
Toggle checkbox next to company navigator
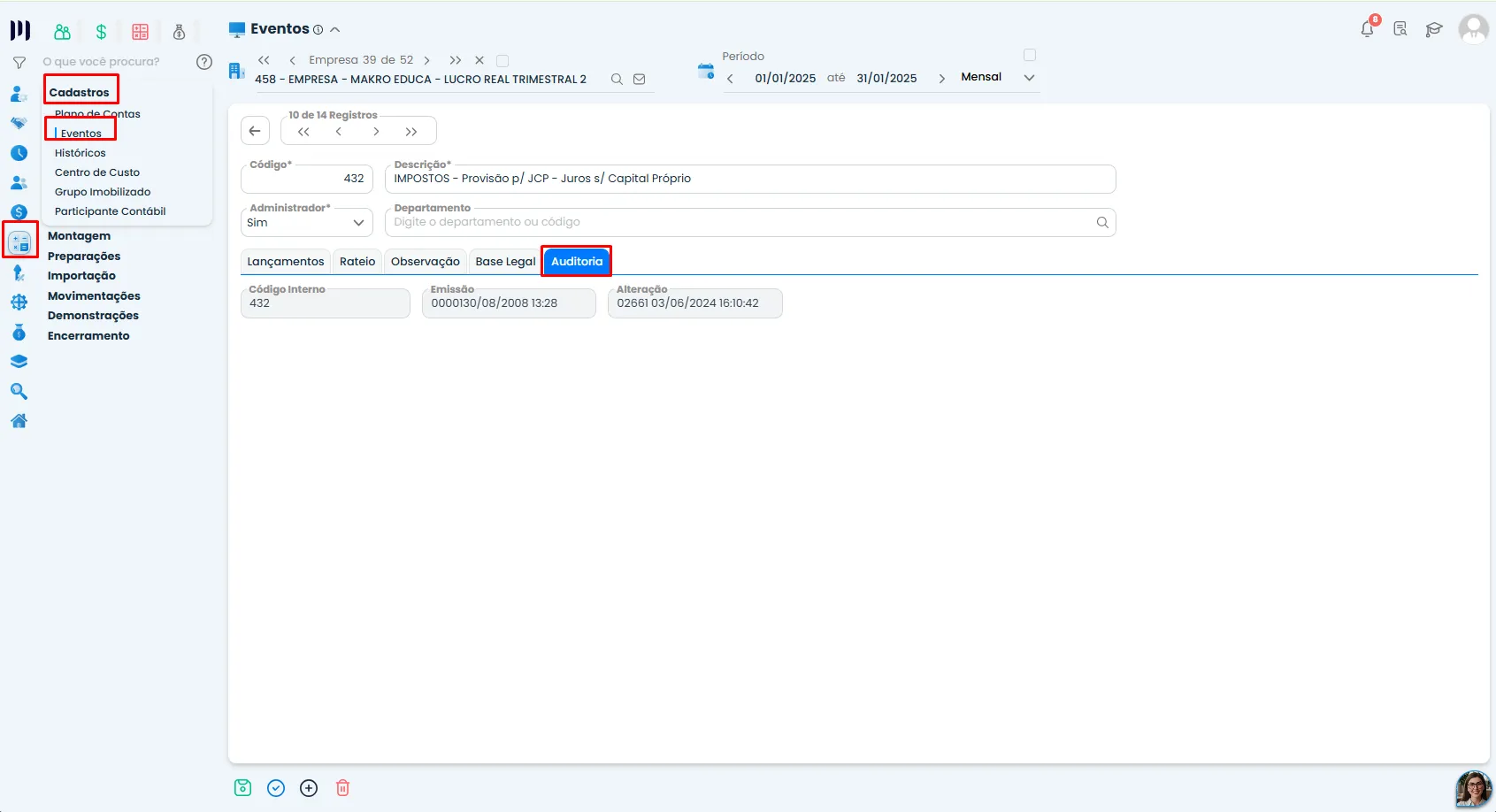point(503,61)
